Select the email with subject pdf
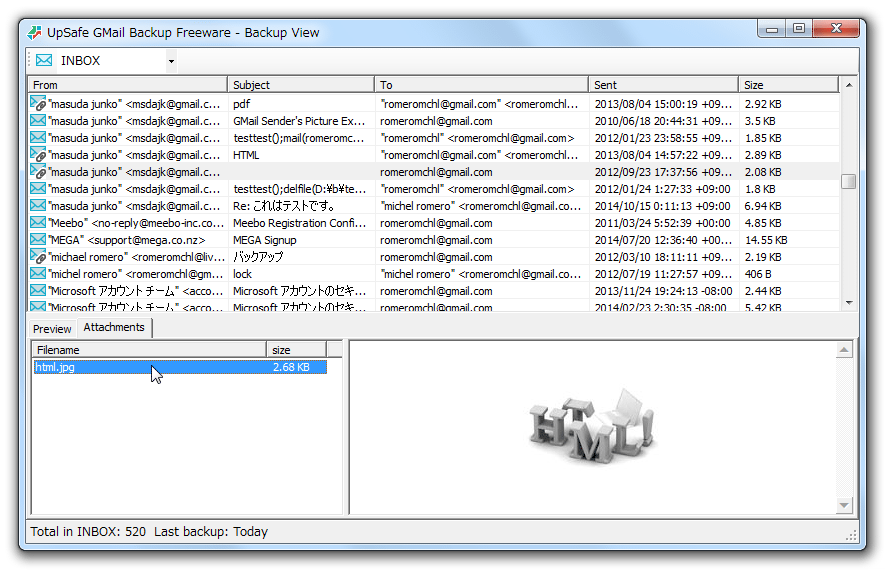Viewport: 889px width, 573px height. tap(242, 104)
